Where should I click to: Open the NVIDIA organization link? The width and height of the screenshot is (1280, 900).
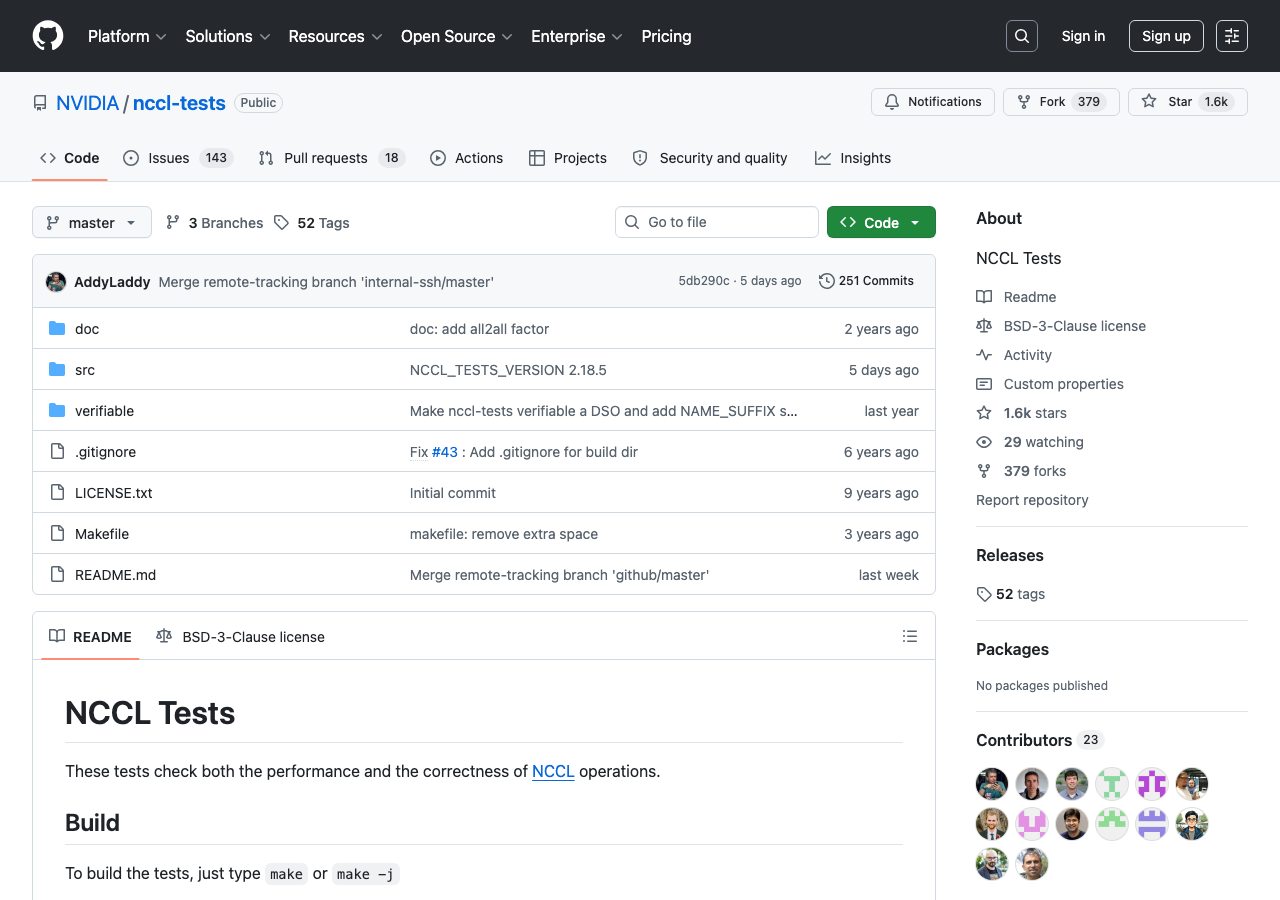[87, 102]
